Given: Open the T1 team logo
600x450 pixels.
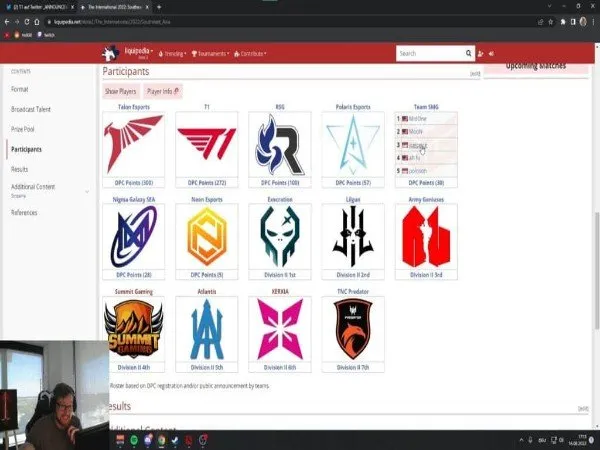Looking at the screenshot, I should click(x=206, y=144).
